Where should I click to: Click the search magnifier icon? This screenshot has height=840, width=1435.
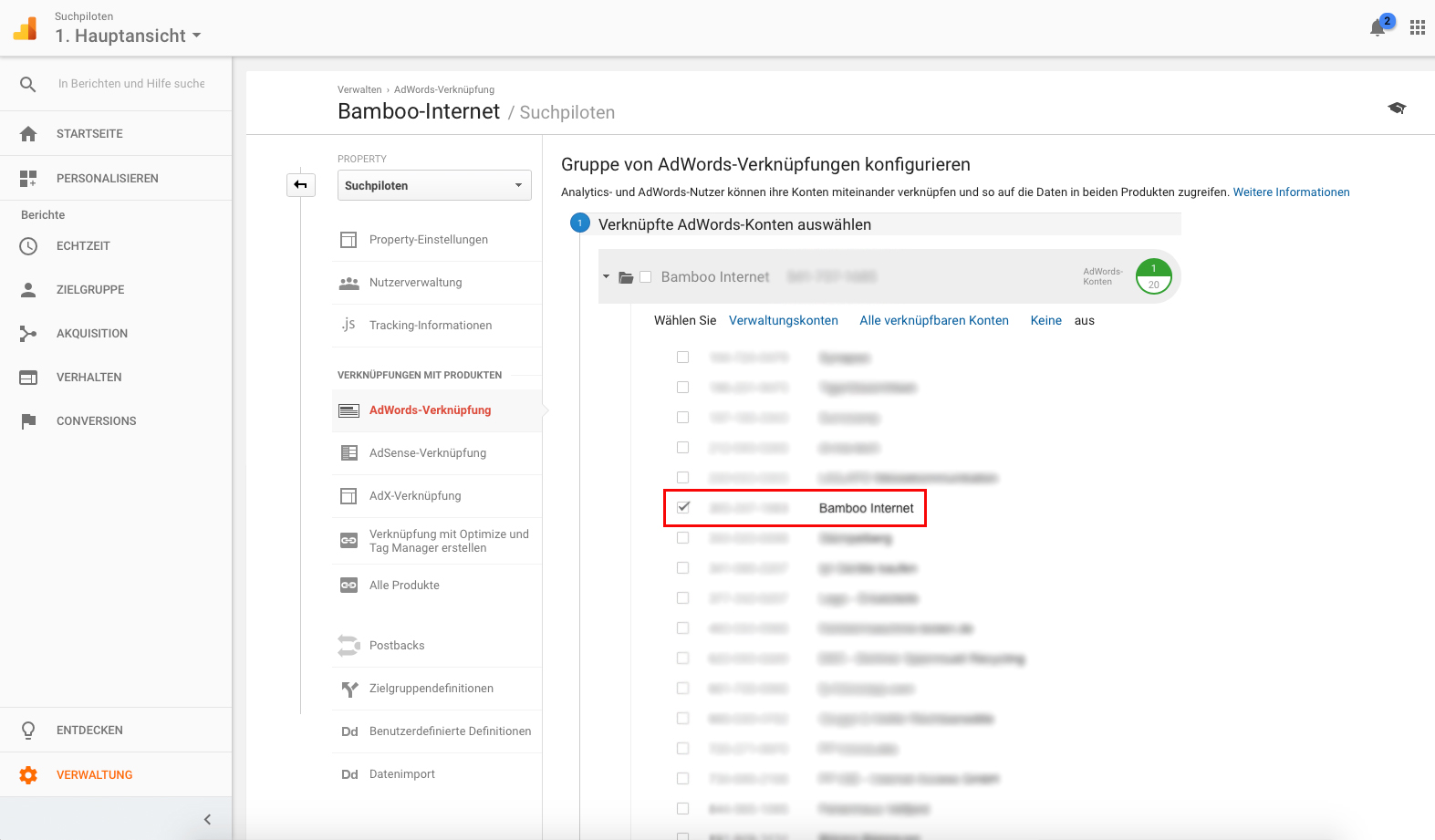pyautogui.click(x=28, y=84)
